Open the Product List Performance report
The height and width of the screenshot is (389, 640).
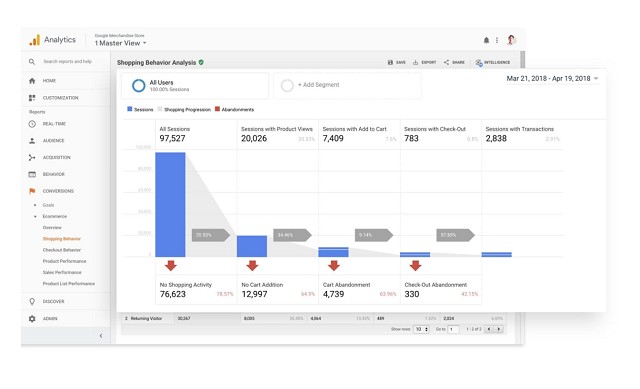coord(69,284)
